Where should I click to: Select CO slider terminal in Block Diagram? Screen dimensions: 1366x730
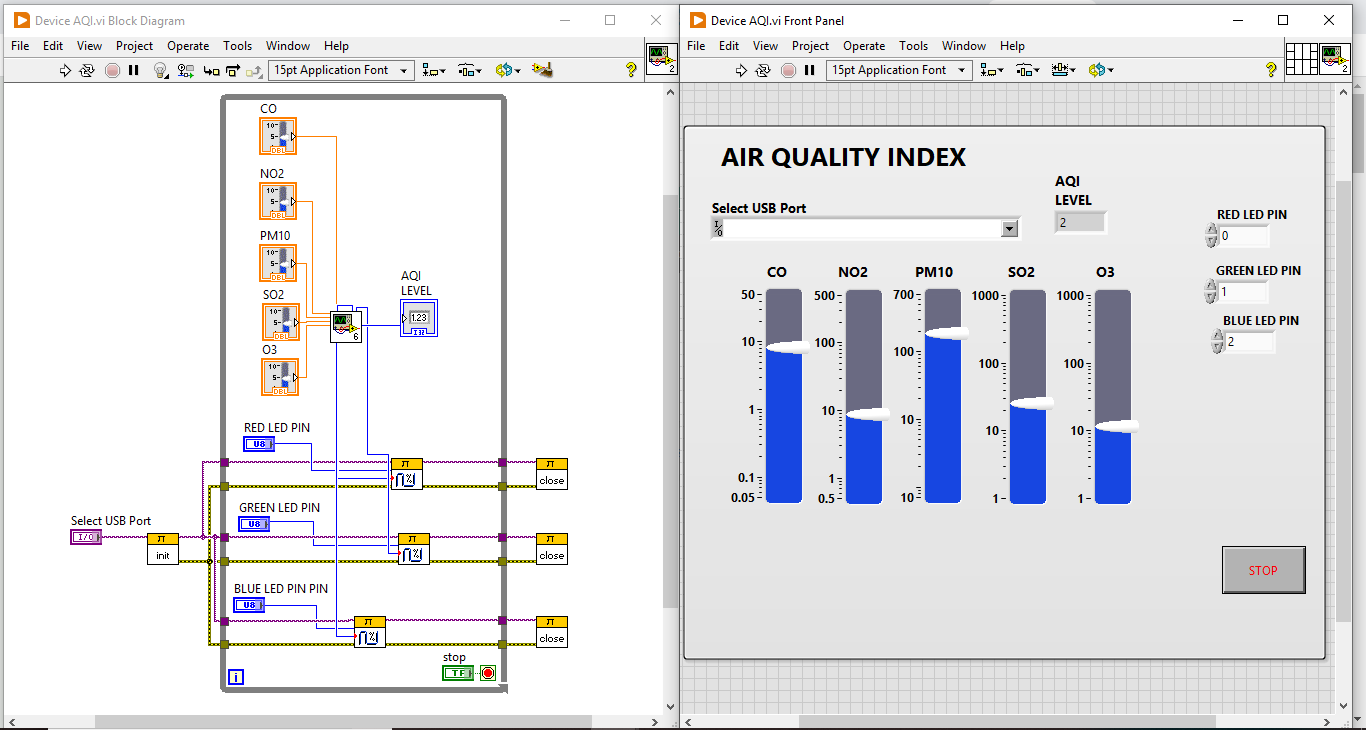[278, 136]
